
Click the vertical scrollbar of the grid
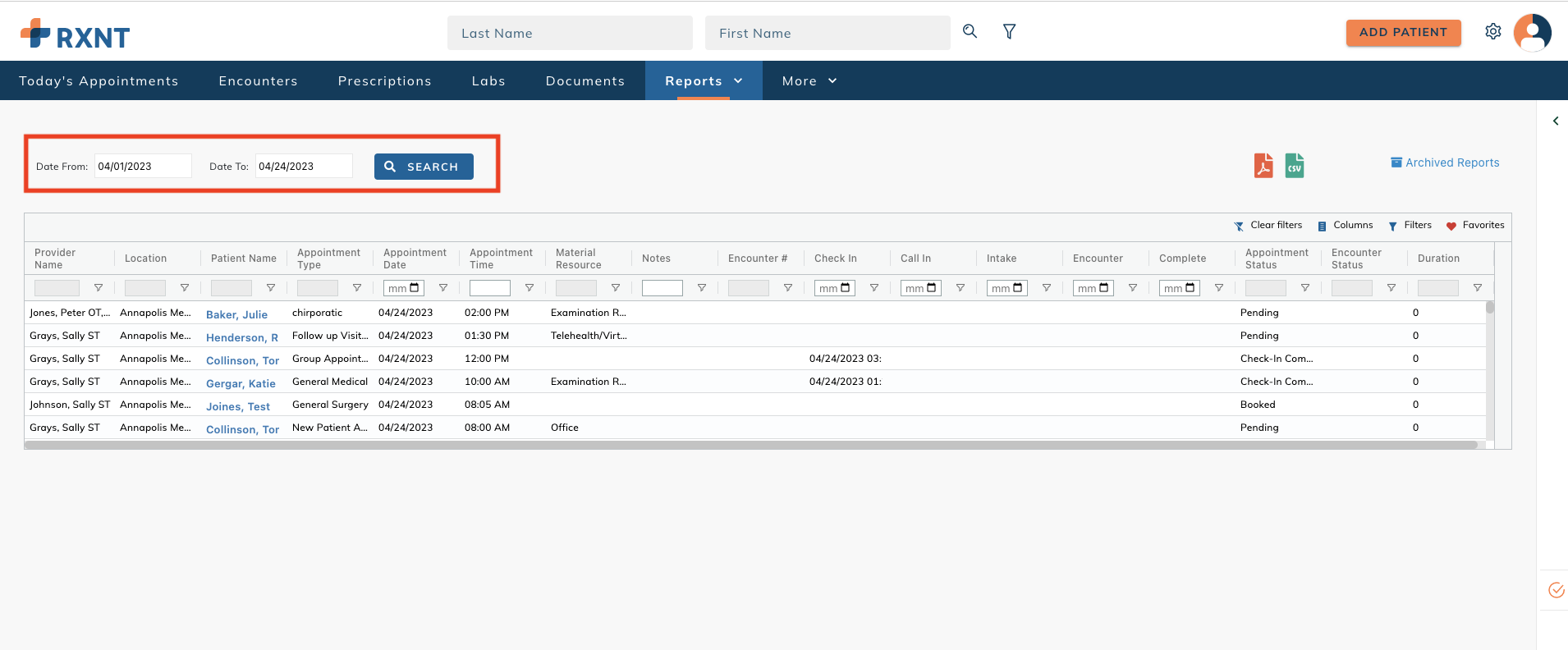pos(1490,308)
